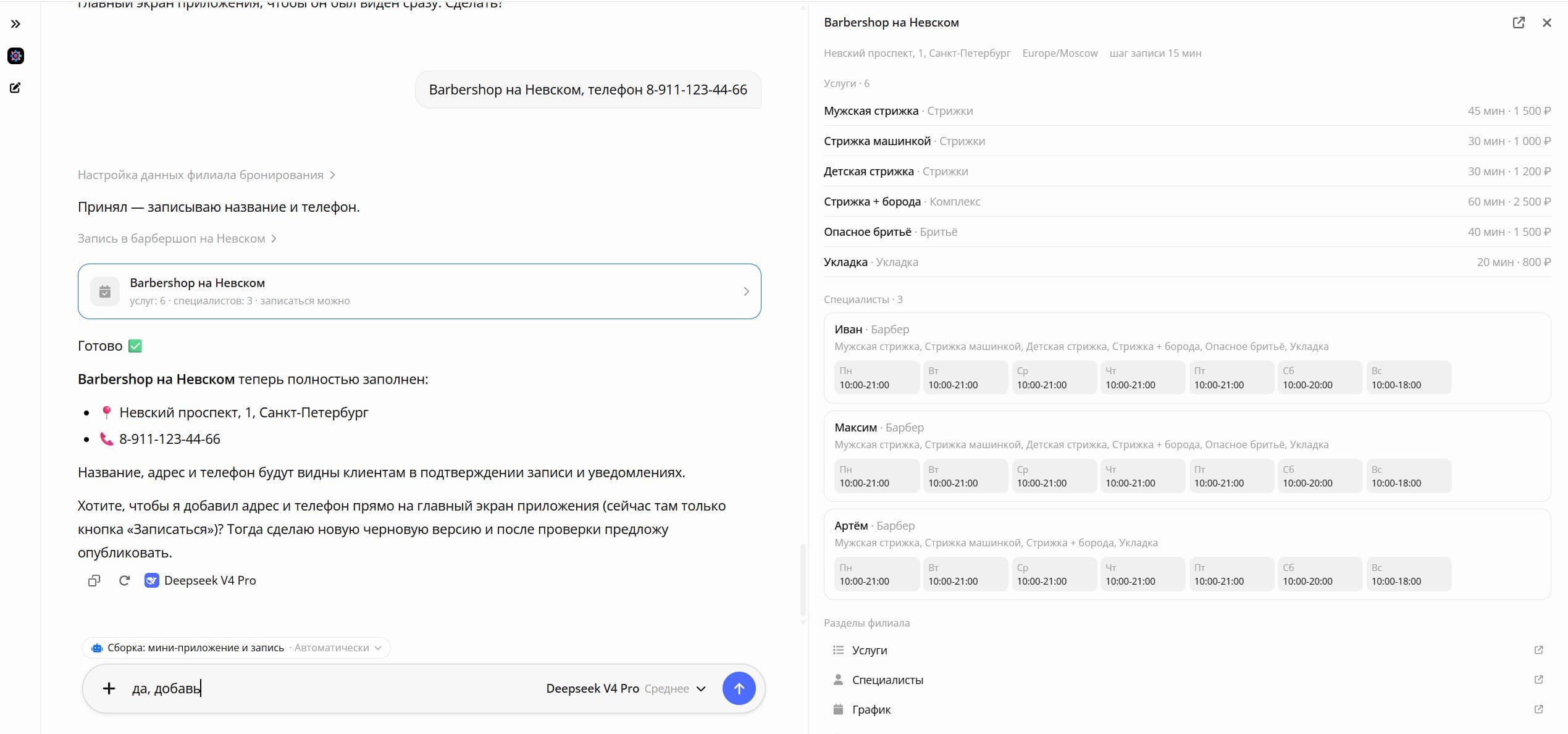Open the График branch section
Viewport: 1568px width, 734px height.
1188,709
